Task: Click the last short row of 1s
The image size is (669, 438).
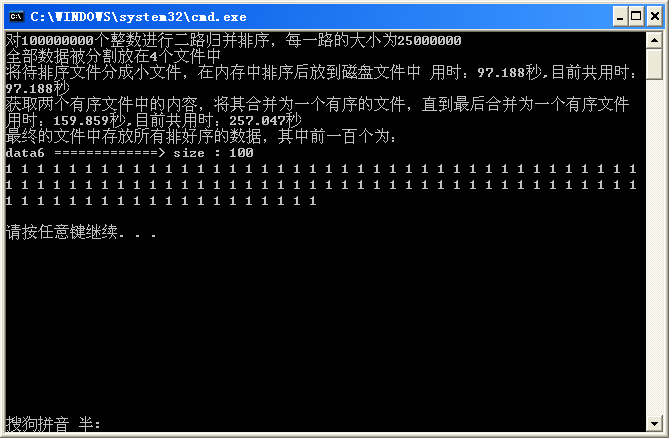Action: click(161, 200)
